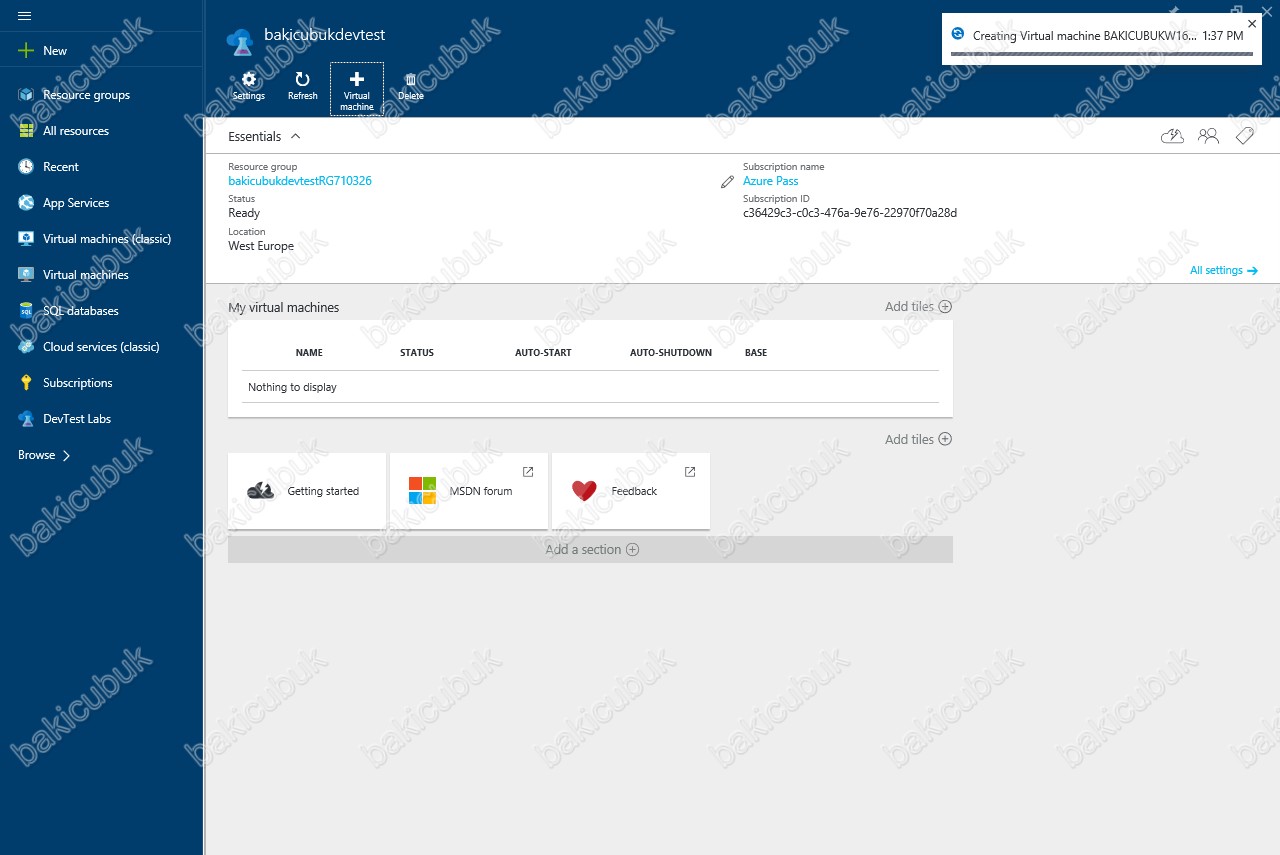This screenshot has width=1280, height=855.
Task: Open the Users access icon
Action: coord(1208,136)
